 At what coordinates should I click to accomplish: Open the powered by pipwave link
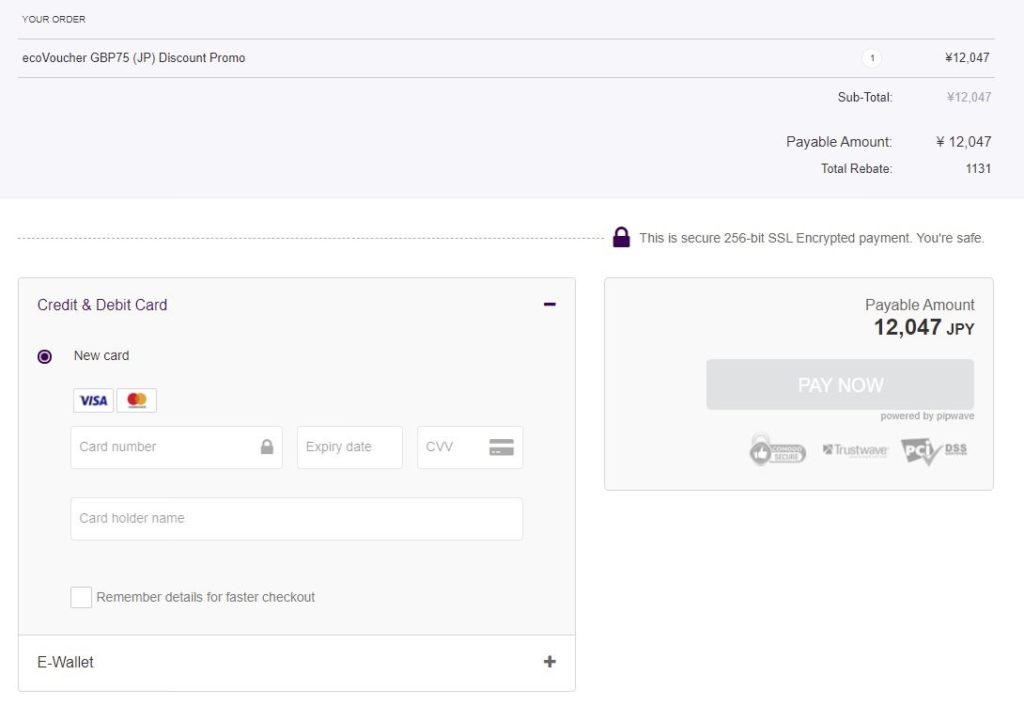point(927,416)
